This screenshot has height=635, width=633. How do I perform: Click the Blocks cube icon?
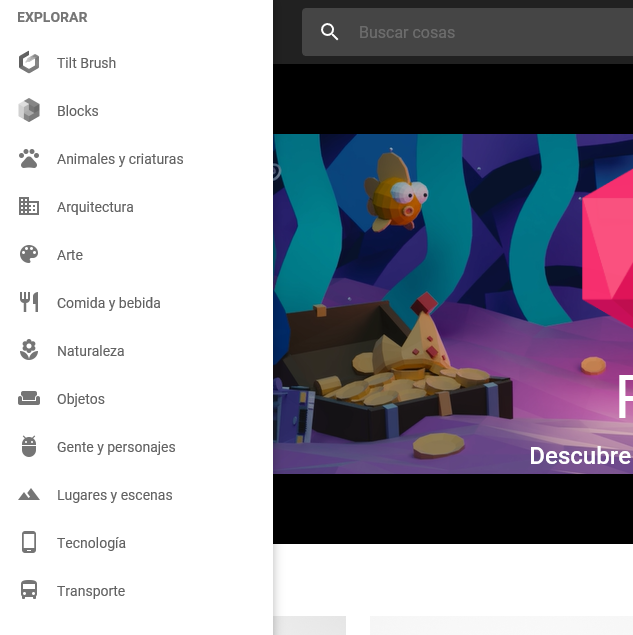coord(29,111)
